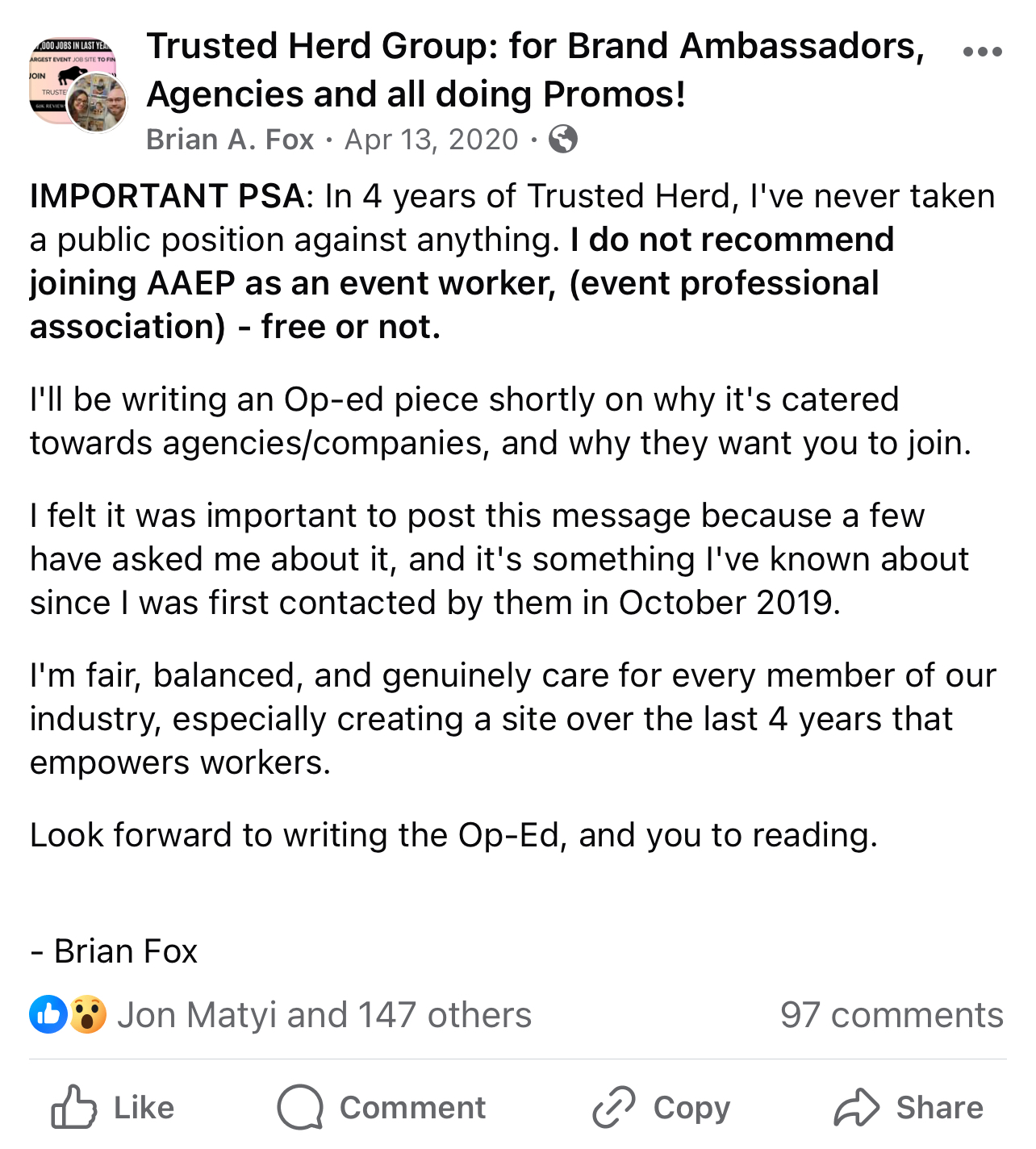The image size is (1036, 1149).
Task: Open Brian A. Fox author name link
Action: [230, 140]
